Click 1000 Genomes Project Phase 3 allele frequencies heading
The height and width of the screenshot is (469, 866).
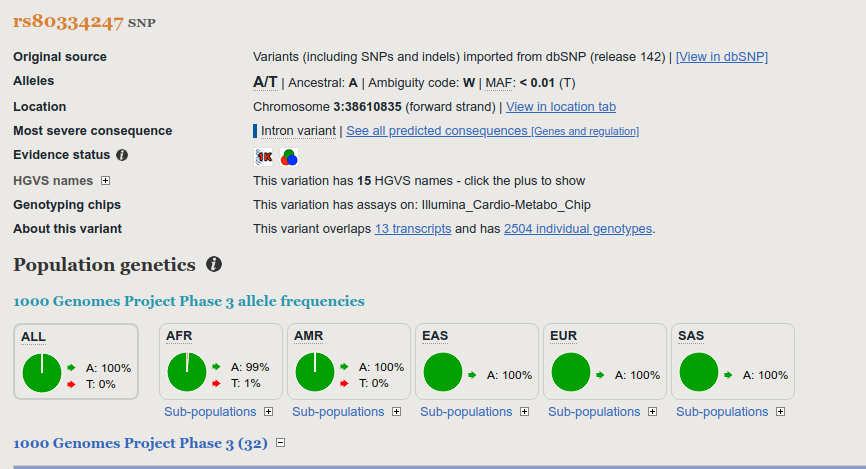189,301
